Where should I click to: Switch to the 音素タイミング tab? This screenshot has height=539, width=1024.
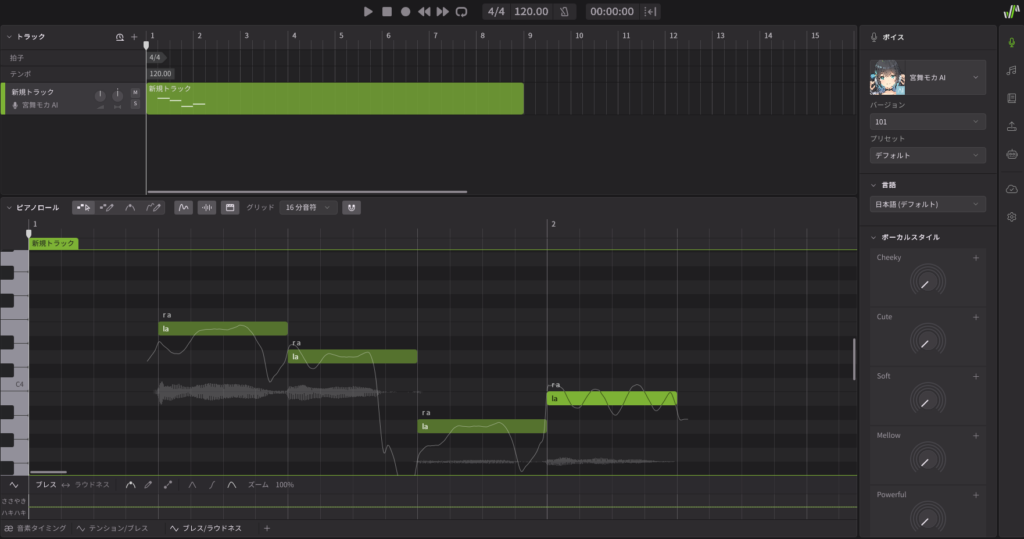click(35, 527)
